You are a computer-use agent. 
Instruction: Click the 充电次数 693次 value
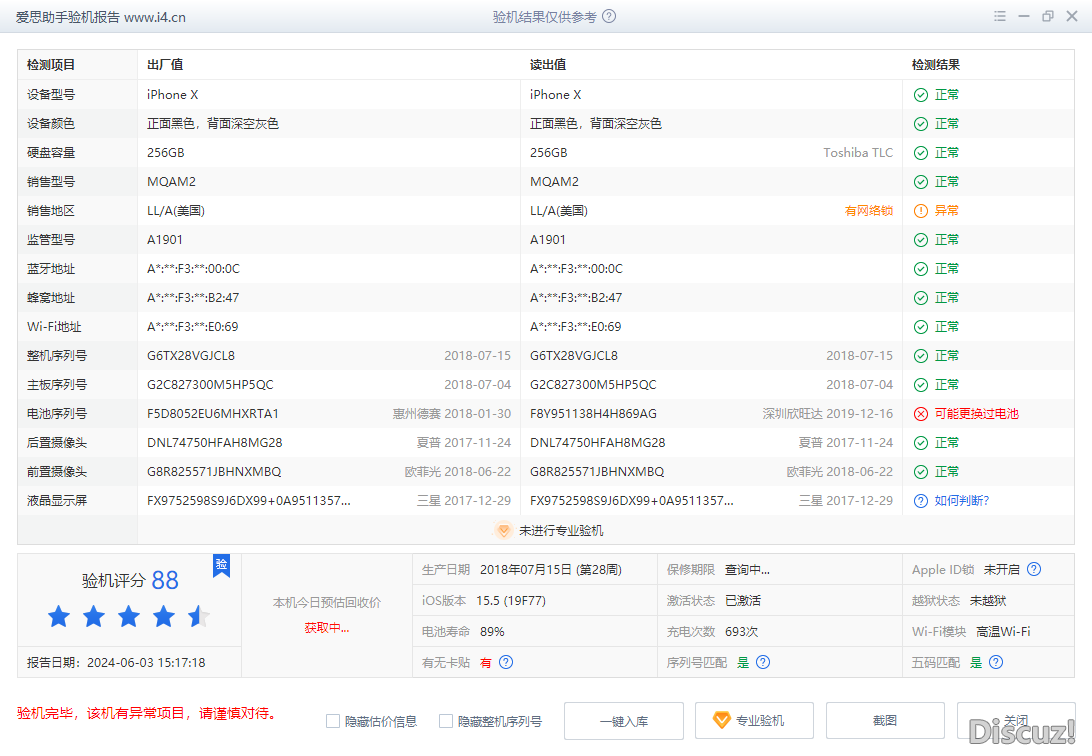(742, 631)
